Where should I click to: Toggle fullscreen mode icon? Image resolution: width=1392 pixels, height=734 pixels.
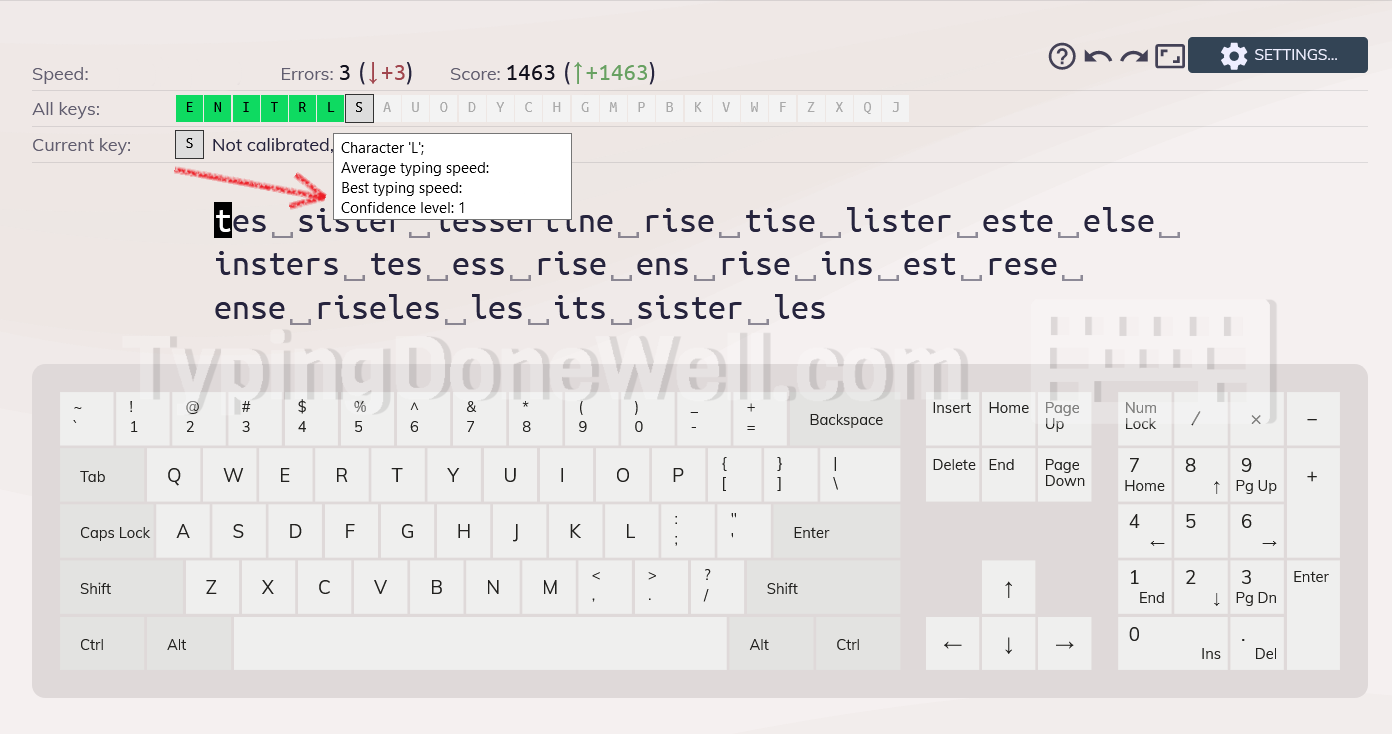coord(1170,56)
